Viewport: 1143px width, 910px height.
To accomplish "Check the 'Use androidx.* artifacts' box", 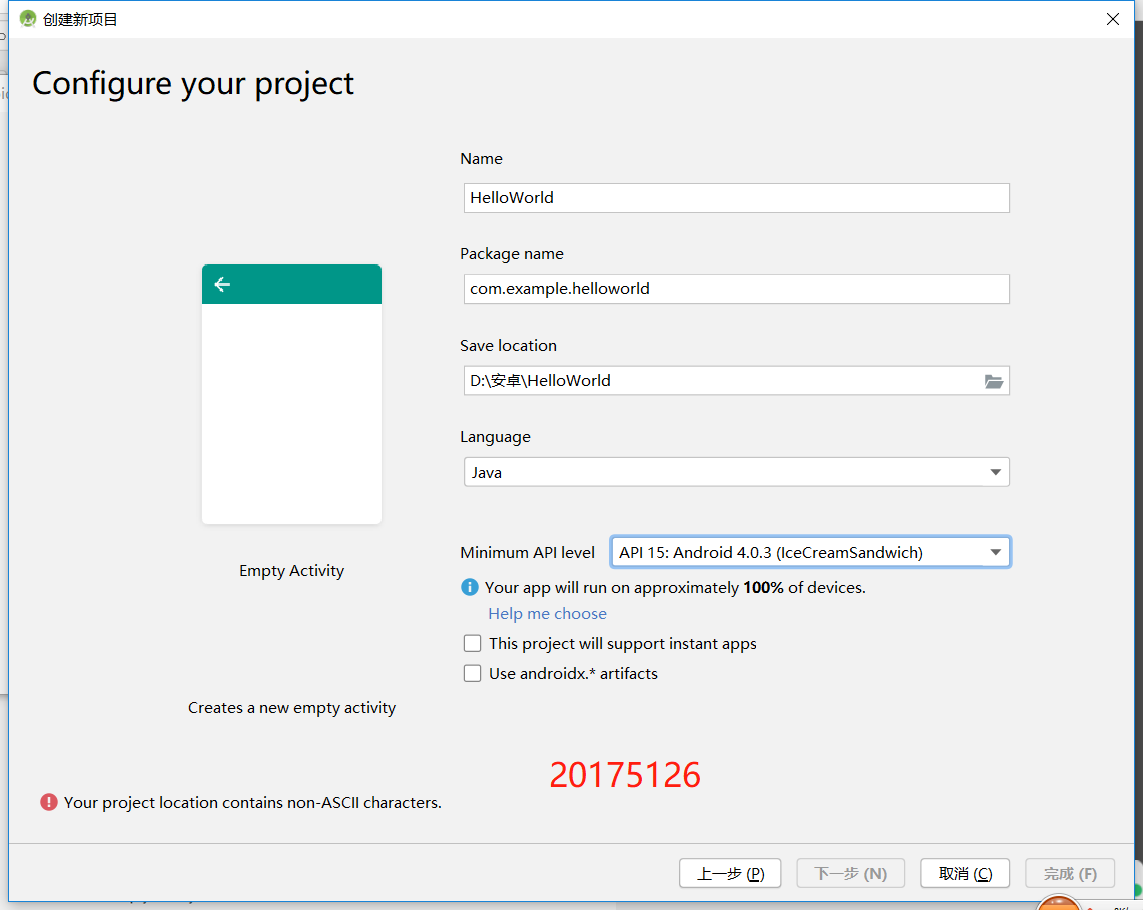I will (472, 673).
